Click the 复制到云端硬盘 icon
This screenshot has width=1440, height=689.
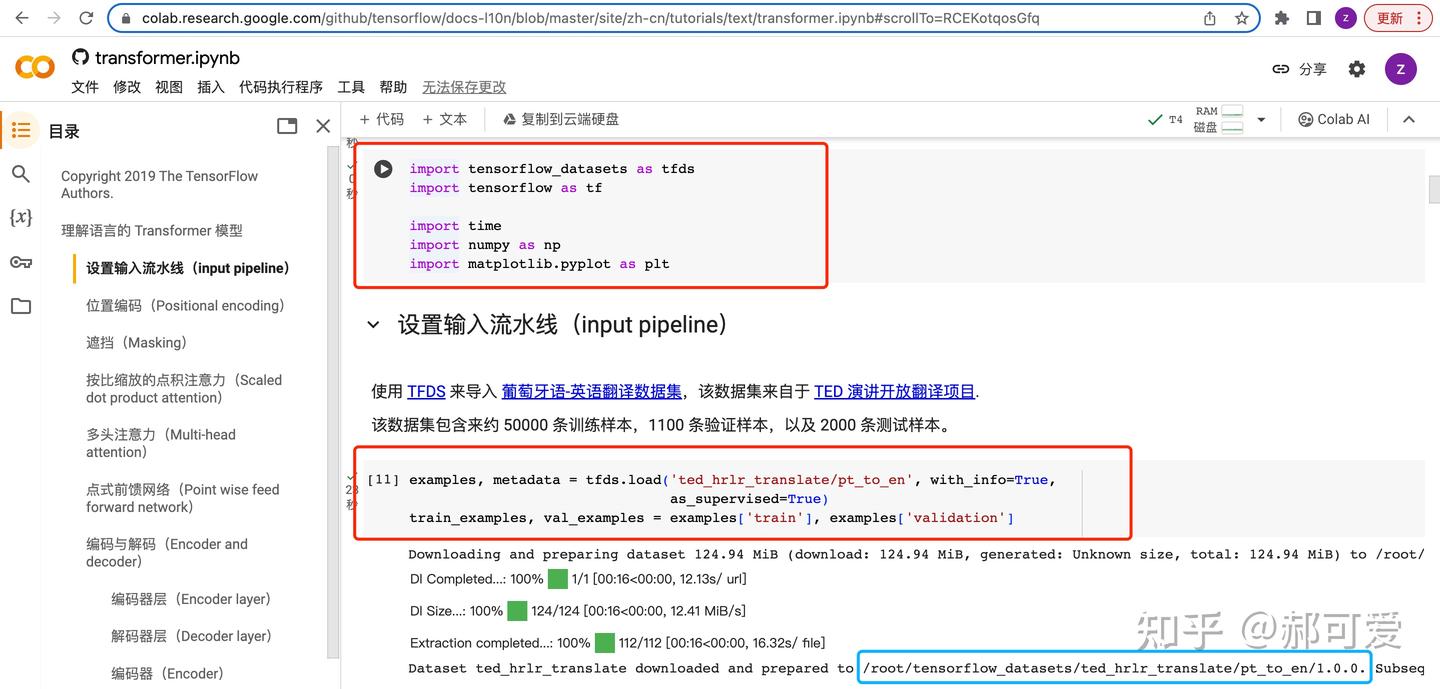tap(510, 119)
